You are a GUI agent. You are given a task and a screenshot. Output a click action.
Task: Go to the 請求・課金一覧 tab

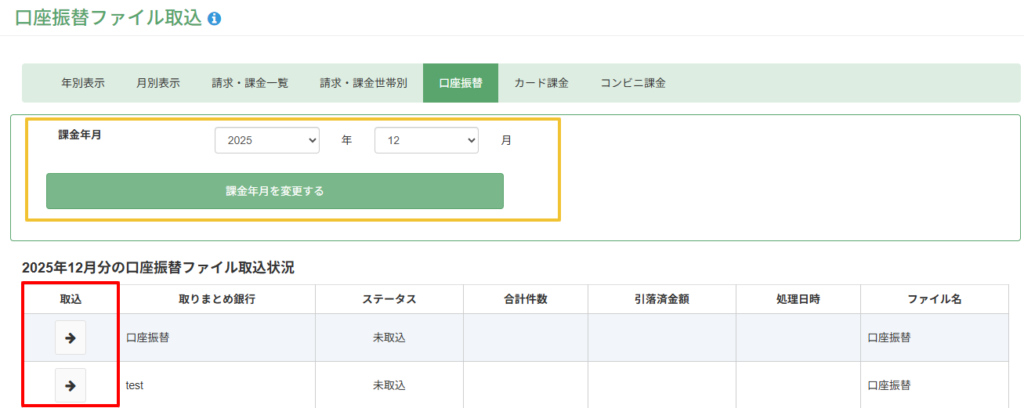coord(250,83)
